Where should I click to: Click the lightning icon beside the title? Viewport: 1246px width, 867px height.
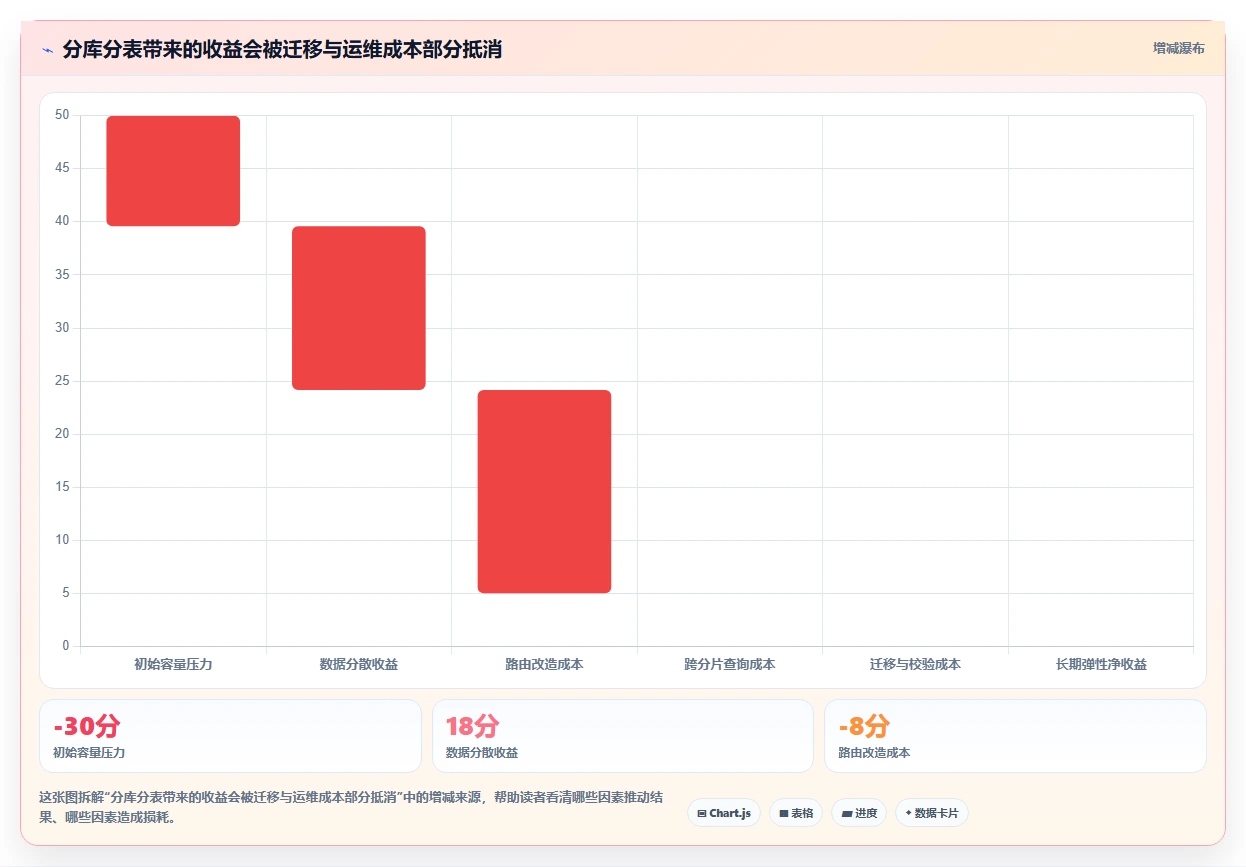point(48,50)
